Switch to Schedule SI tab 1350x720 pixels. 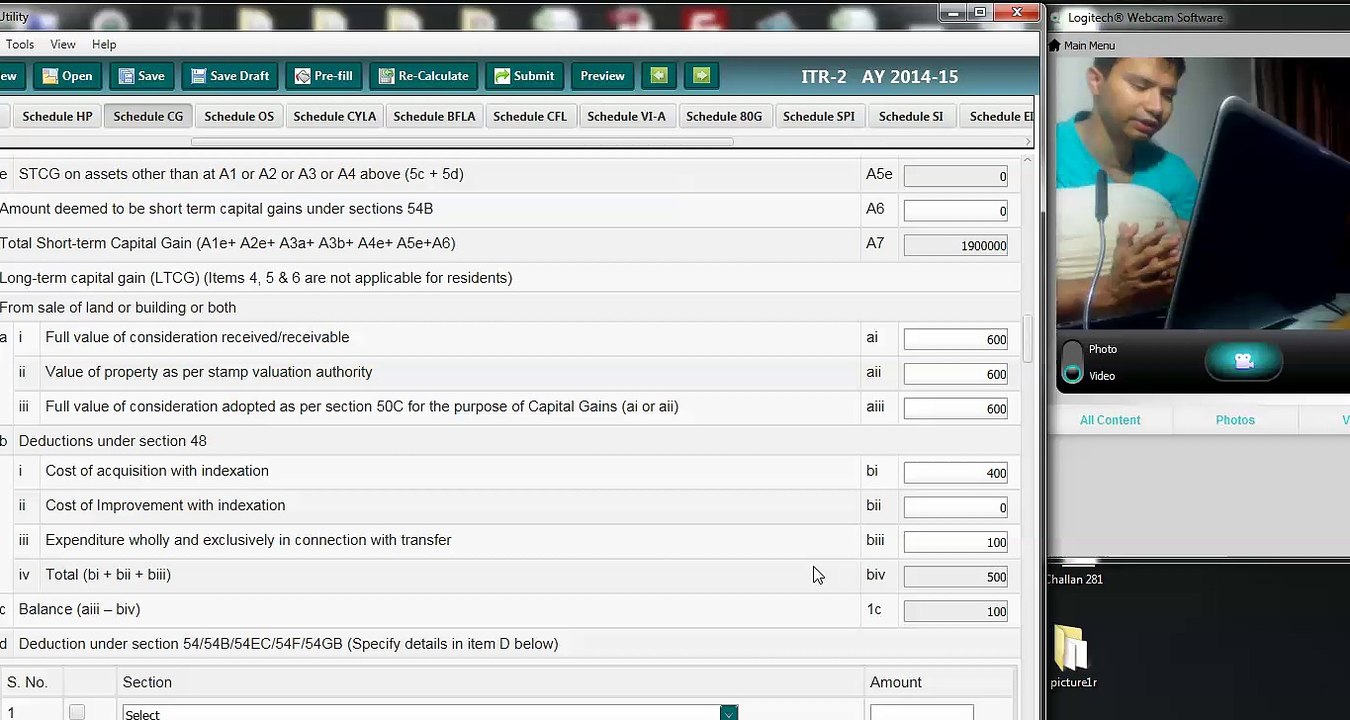(x=911, y=116)
